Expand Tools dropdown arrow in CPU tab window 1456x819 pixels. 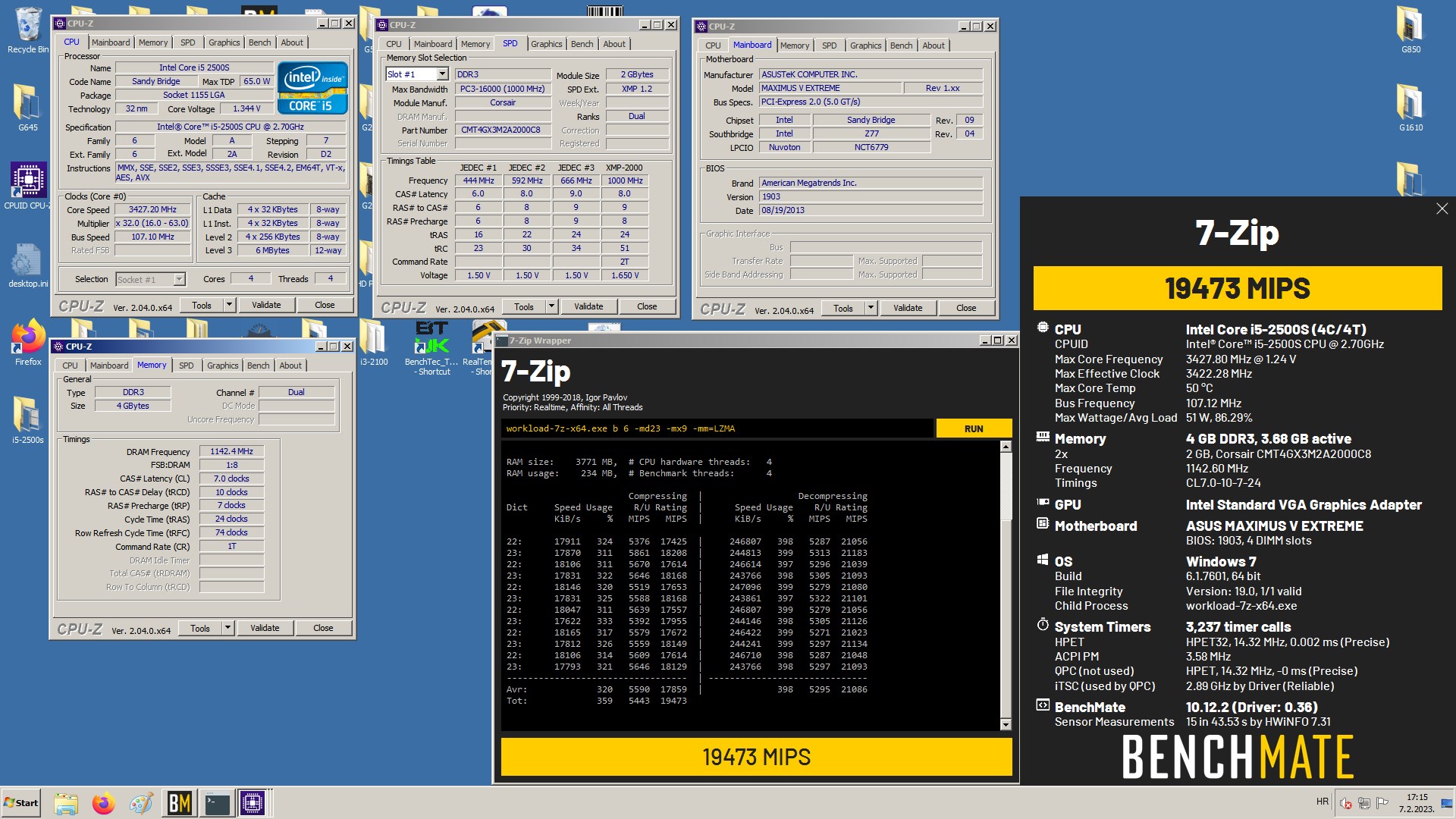click(229, 305)
